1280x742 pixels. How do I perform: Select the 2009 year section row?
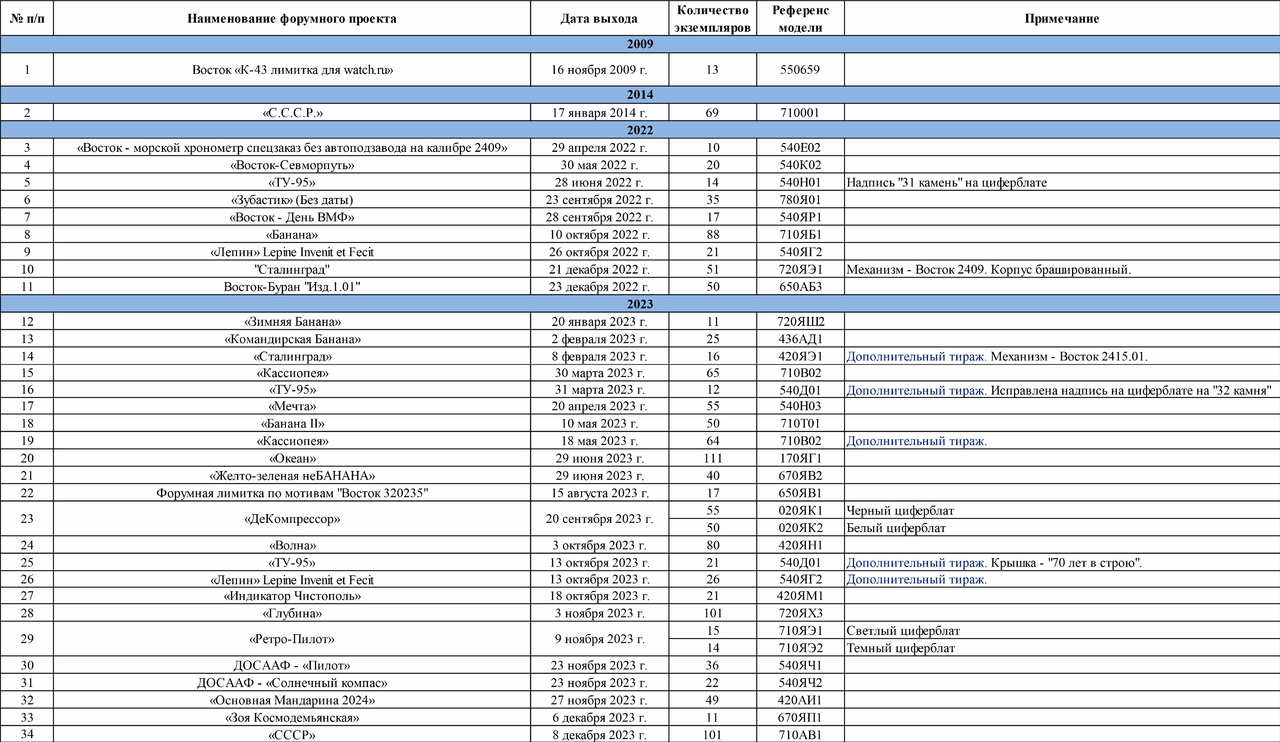(x=640, y=45)
